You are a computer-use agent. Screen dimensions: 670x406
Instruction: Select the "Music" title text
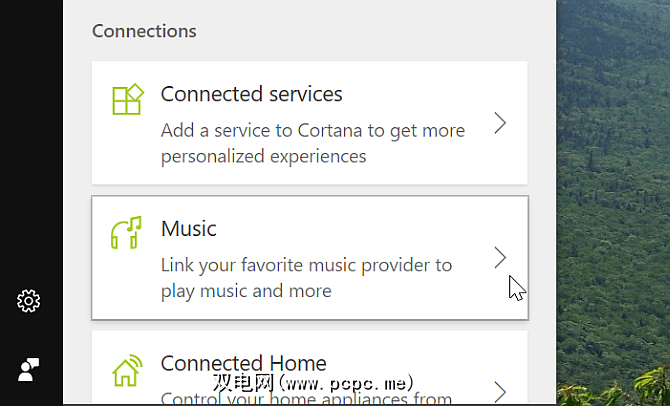coord(188,229)
